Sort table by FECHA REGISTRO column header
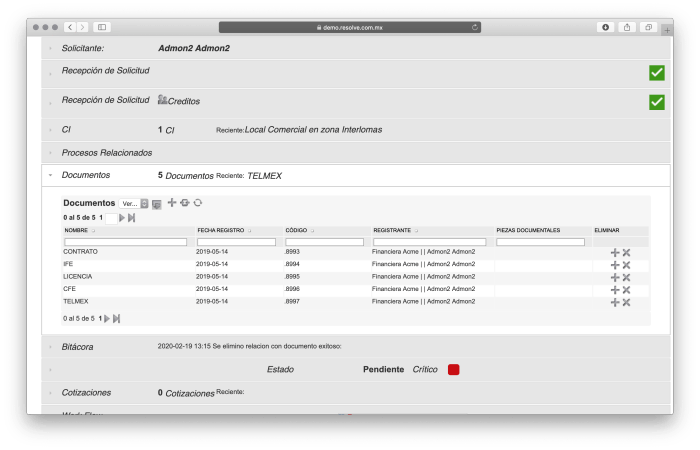 click(220, 230)
